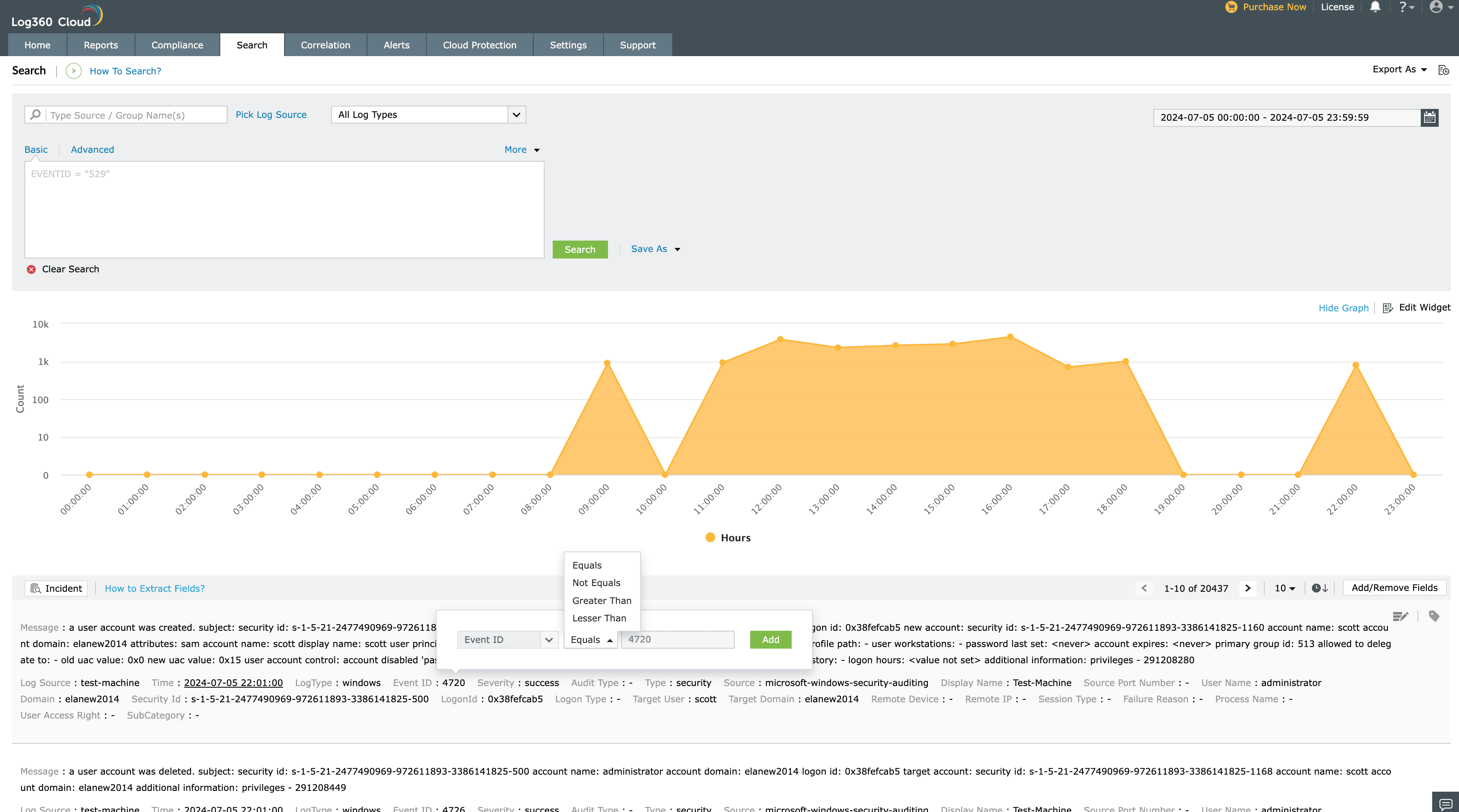Screen dimensions: 1459x812
Task: Click the edit pencil icon on first log
Action: click(1400, 616)
